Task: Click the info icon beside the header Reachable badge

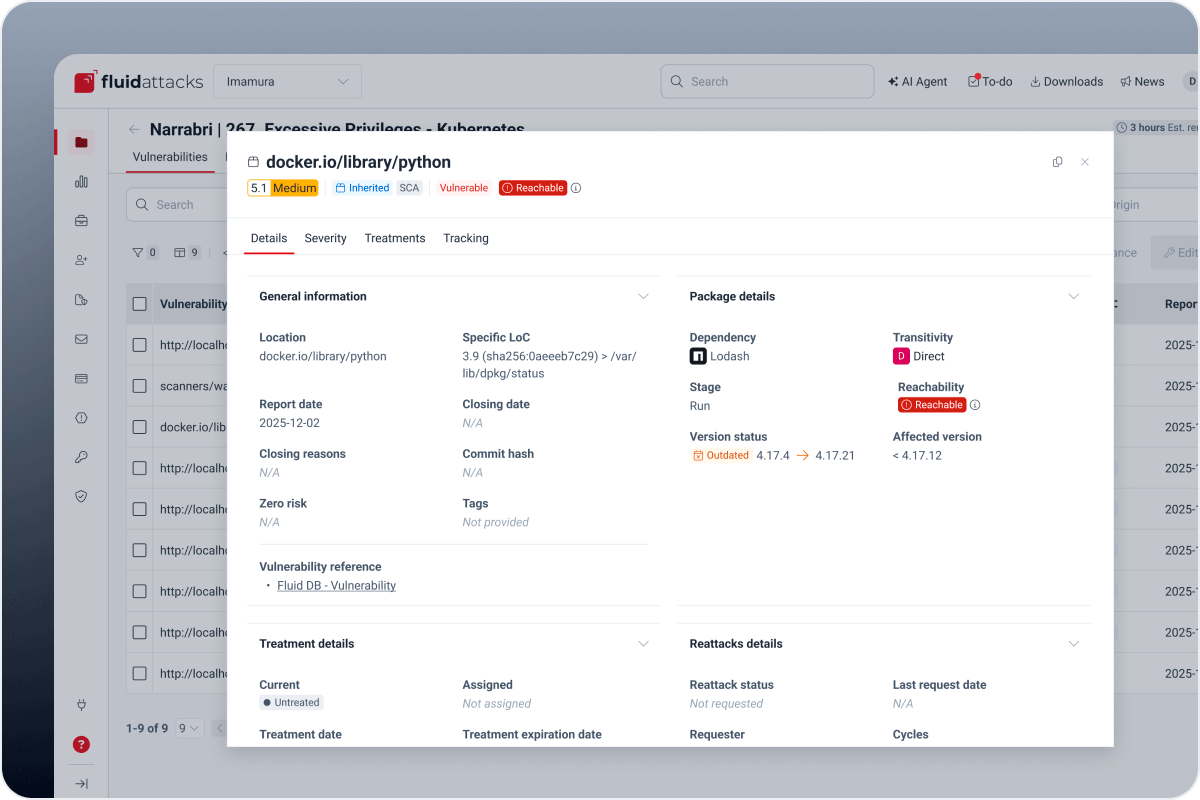Action: (576, 188)
